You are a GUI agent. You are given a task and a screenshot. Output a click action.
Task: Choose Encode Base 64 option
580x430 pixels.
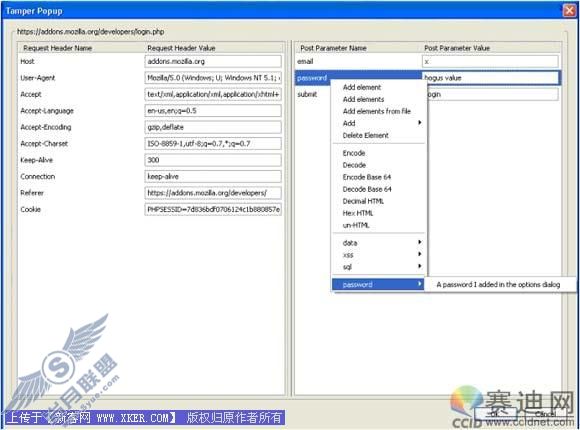[x=367, y=177]
